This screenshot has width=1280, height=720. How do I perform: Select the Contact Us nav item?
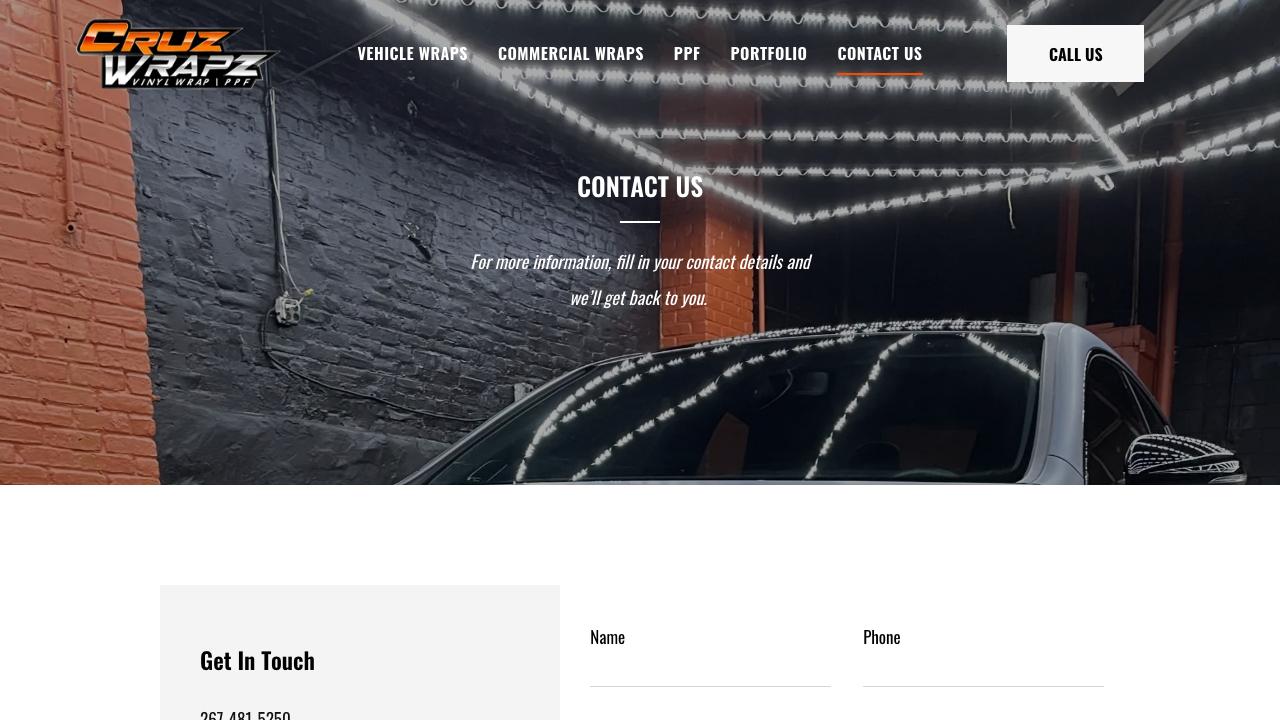click(x=880, y=54)
